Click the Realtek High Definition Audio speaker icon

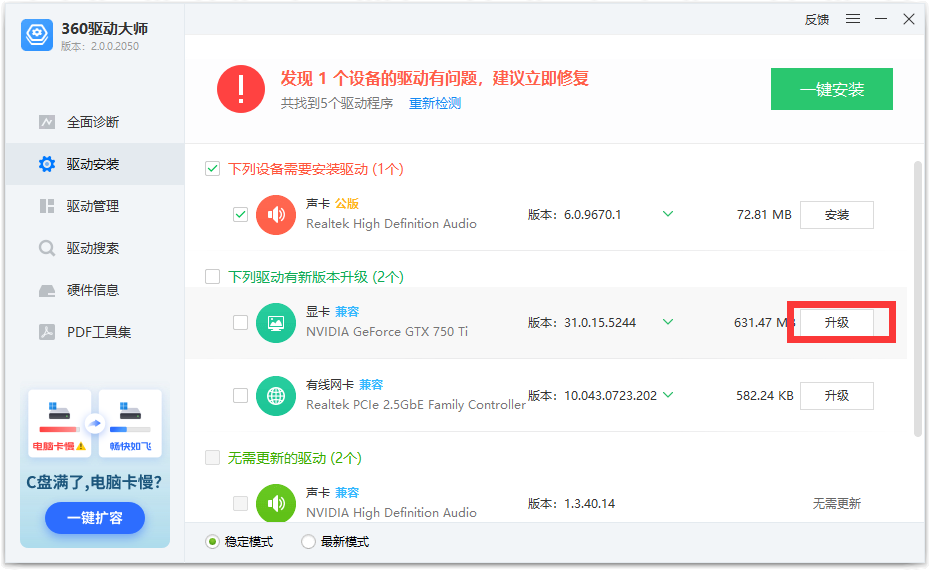(x=276, y=215)
